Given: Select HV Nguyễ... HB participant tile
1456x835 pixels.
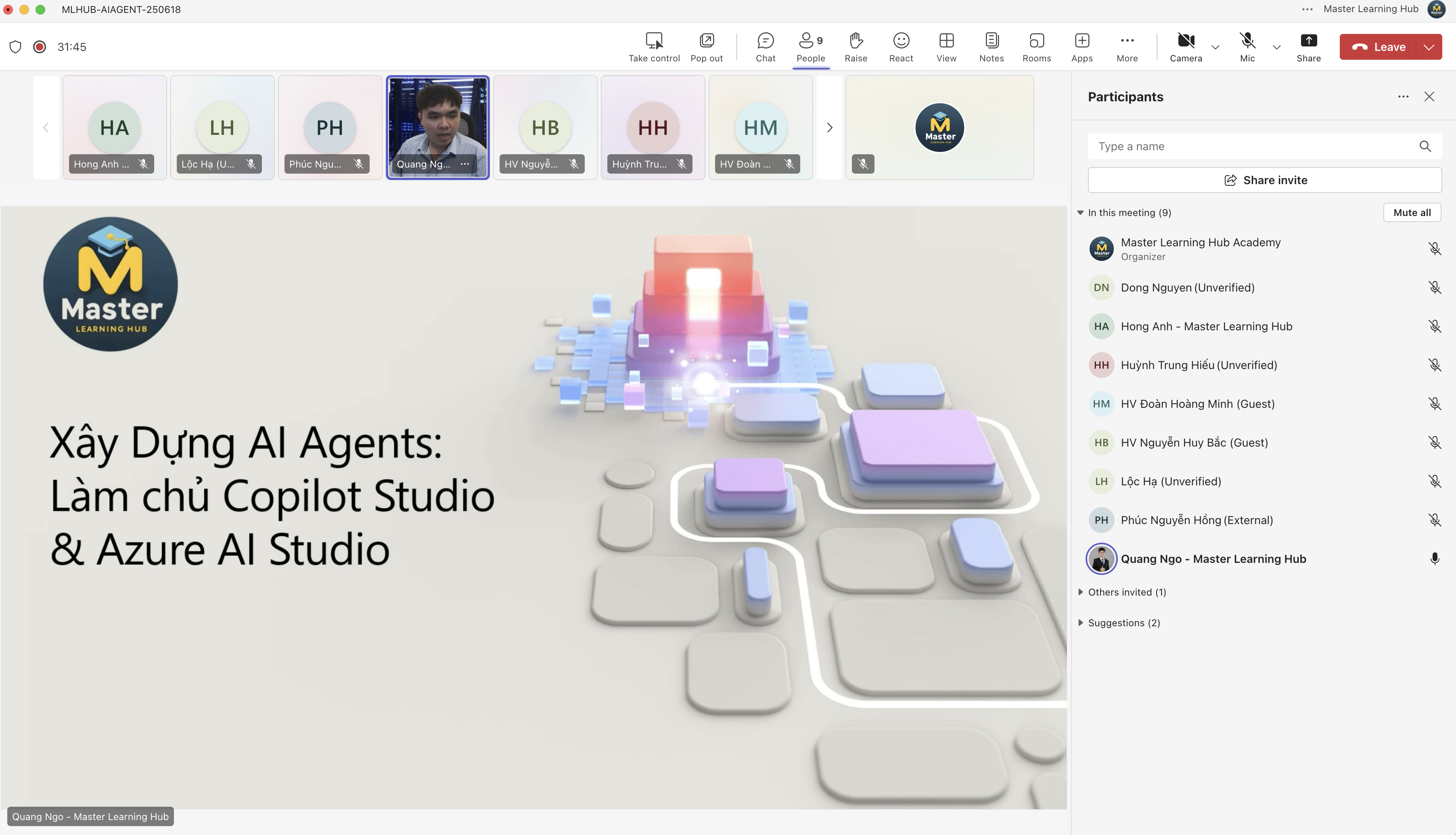Looking at the screenshot, I should 546,127.
